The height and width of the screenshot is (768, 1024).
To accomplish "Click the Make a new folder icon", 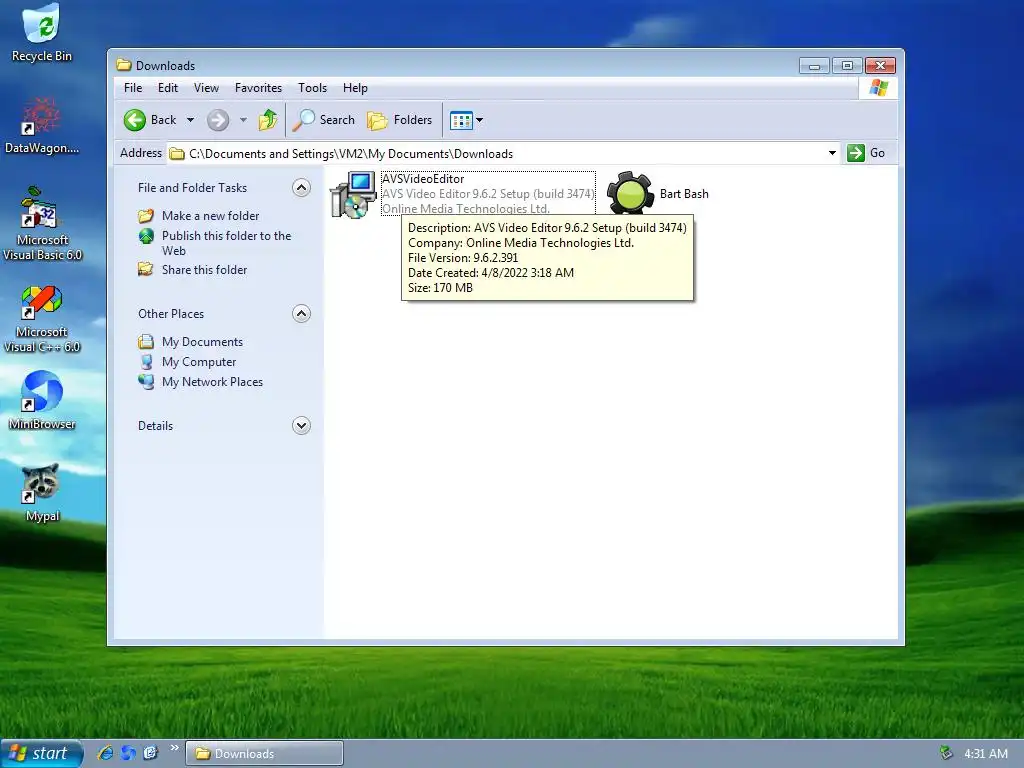I will coord(146,216).
